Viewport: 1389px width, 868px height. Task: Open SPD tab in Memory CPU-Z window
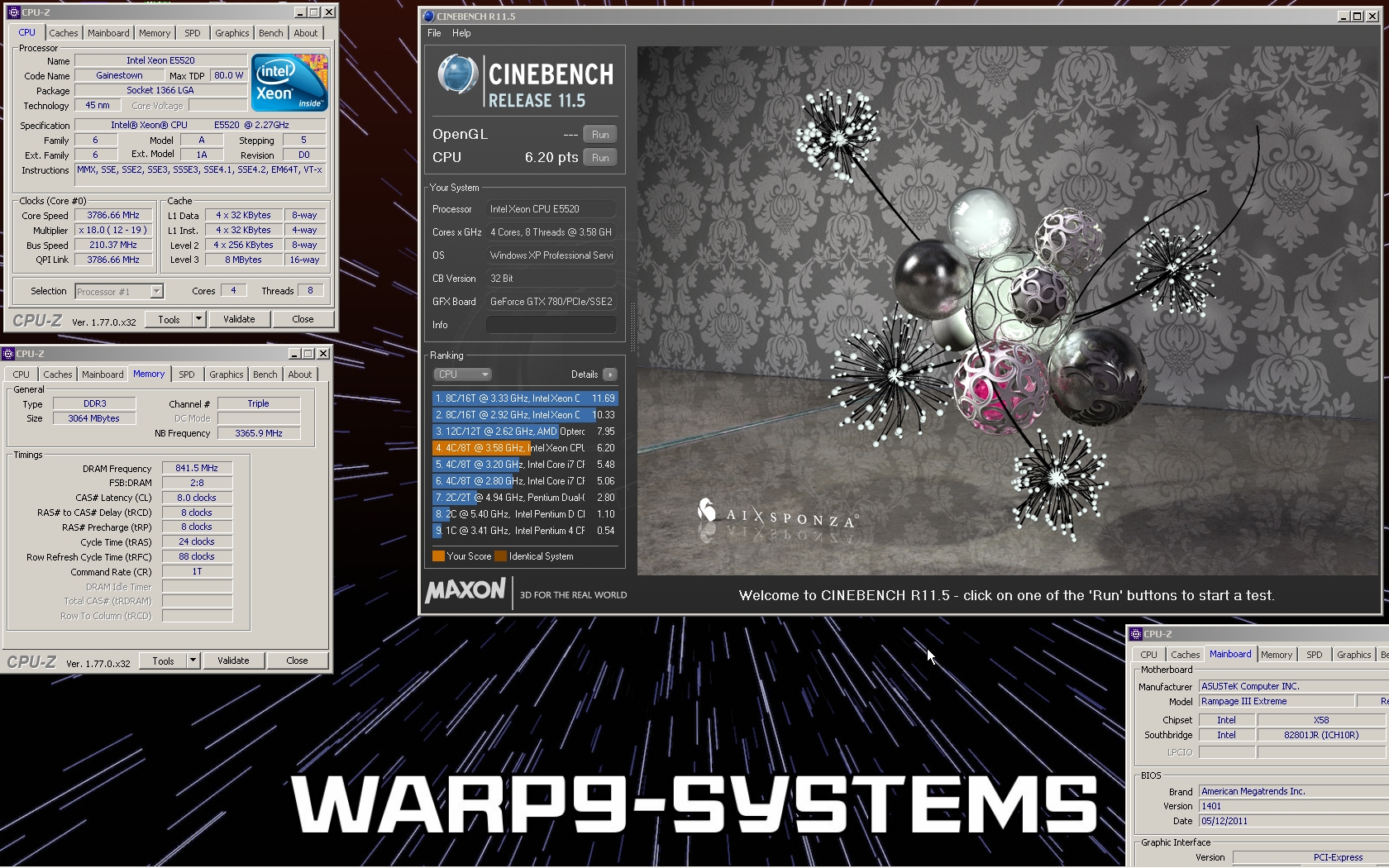(x=187, y=374)
